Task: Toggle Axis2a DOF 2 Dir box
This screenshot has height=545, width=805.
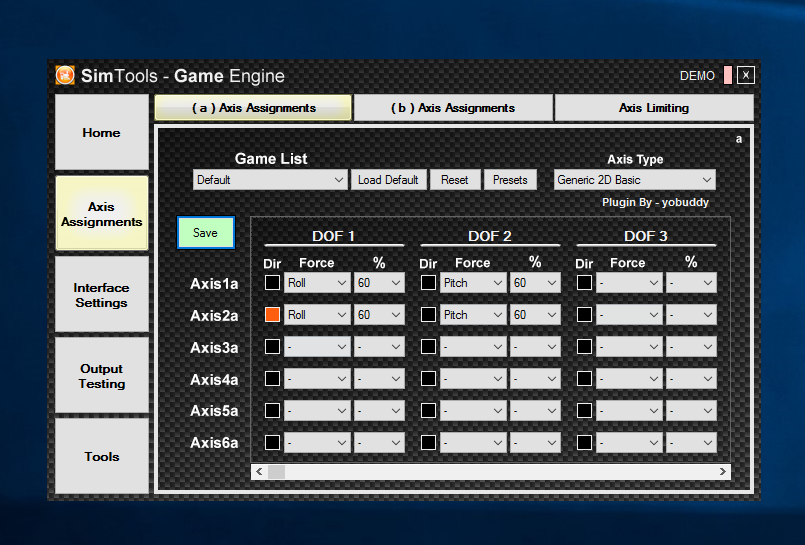Action: coord(428,315)
